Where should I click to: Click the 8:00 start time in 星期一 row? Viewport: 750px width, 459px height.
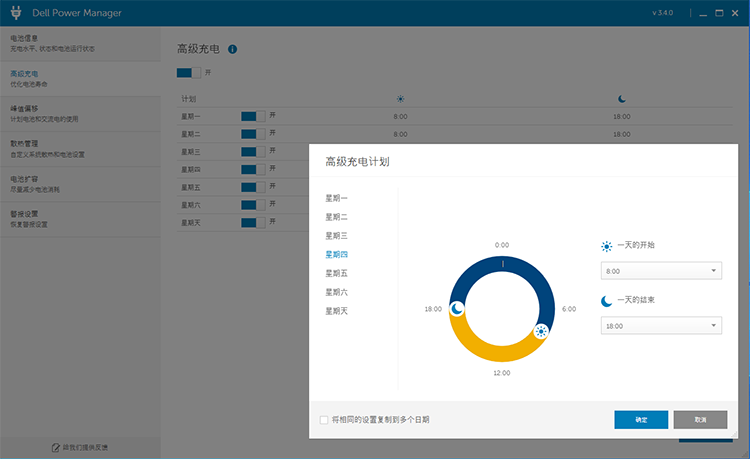tap(400, 117)
